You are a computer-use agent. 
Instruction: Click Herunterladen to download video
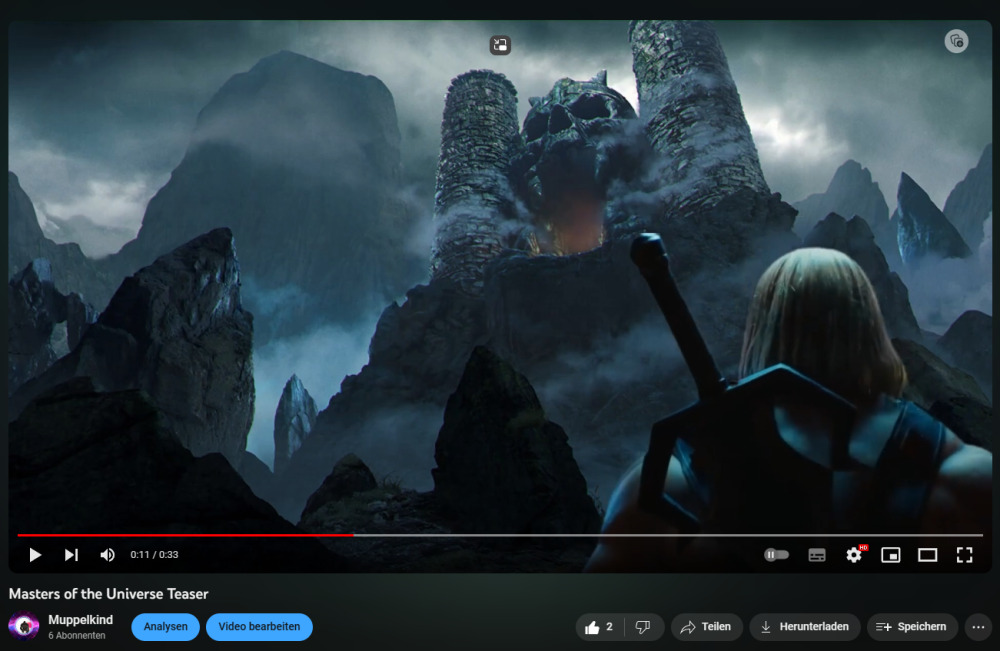(x=805, y=627)
